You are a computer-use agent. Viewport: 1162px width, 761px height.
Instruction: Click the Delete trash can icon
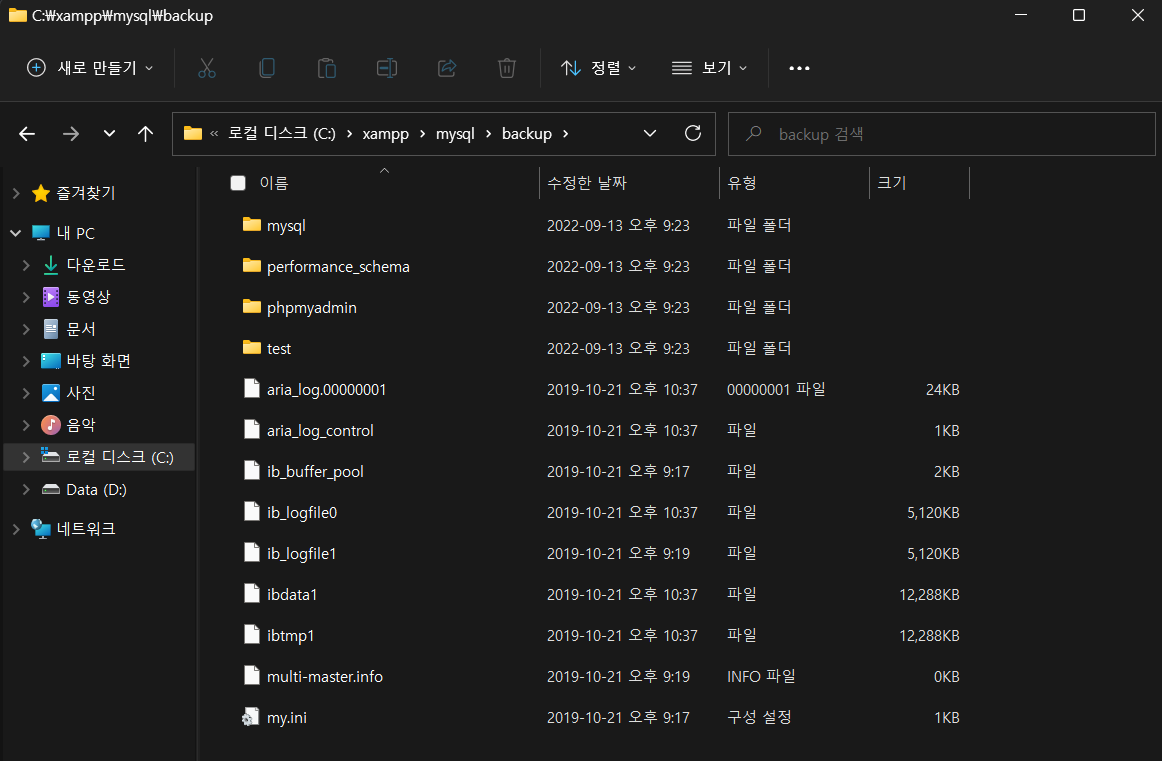[507, 68]
